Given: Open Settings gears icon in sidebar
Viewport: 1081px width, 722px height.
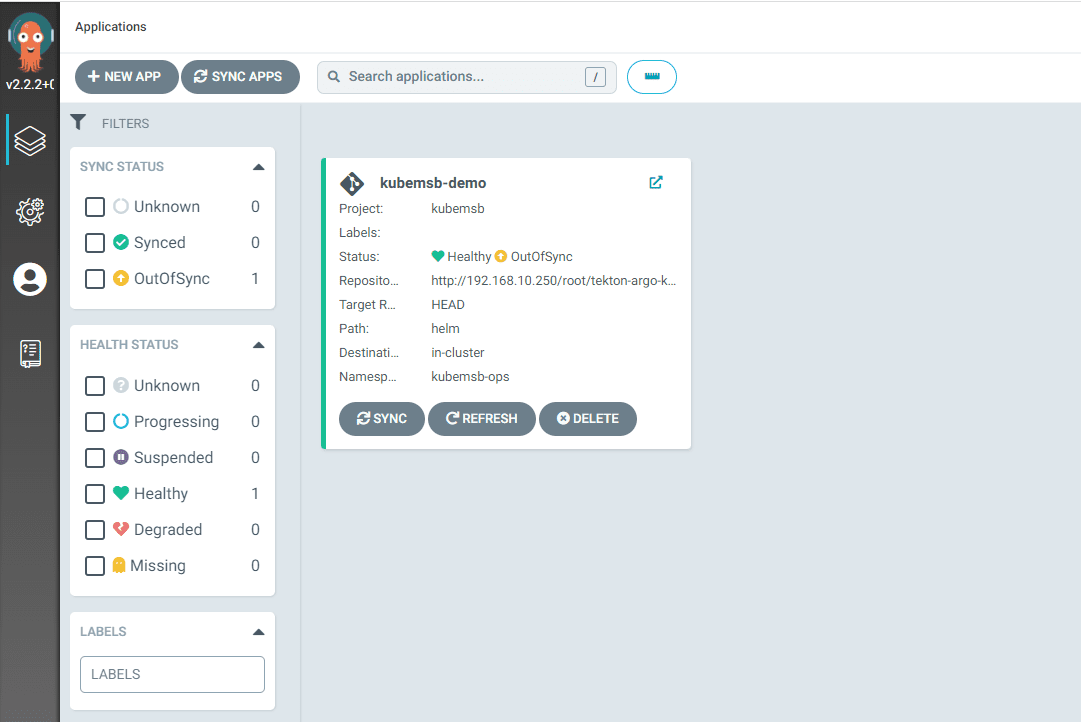Looking at the screenshot, I should (x=30, y=211).
